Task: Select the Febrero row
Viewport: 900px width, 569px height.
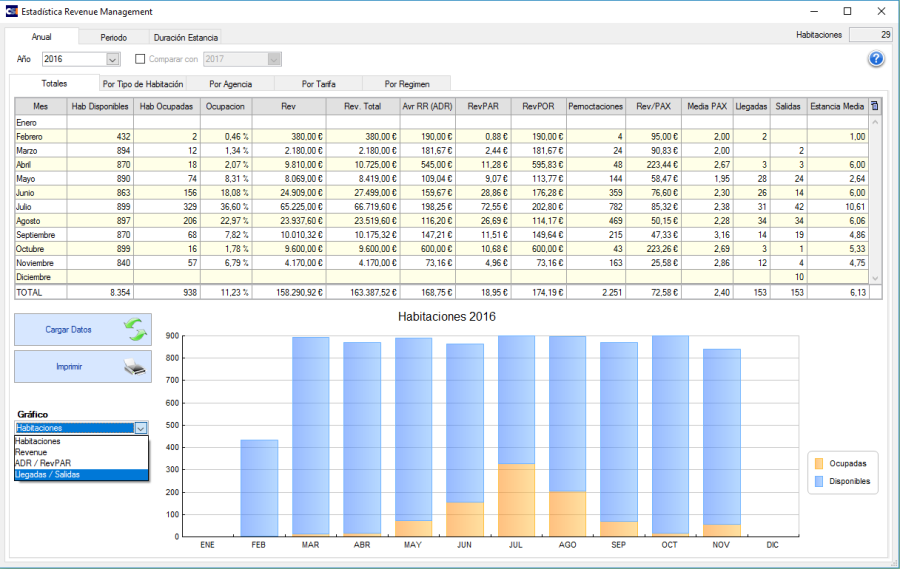Action: pos(442,137)
